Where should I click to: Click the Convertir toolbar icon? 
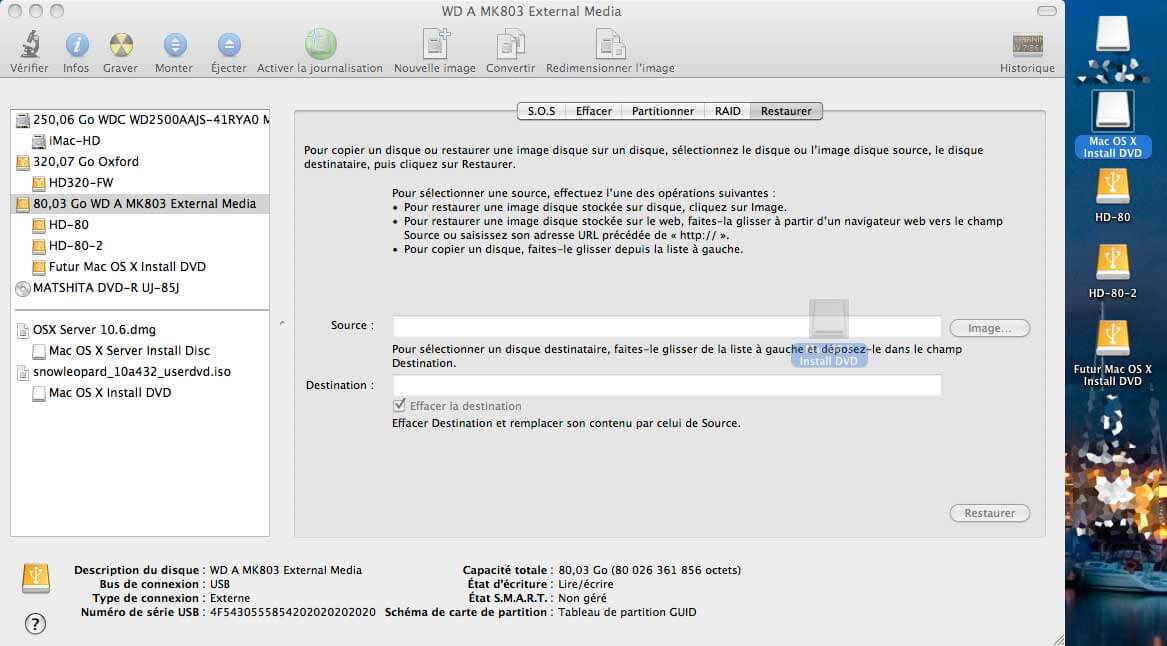click(510, 45)
